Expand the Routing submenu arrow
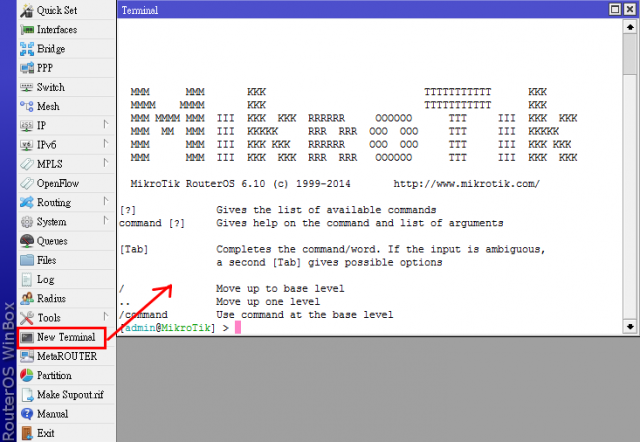The image size is (640, 442). coord(106,201)
